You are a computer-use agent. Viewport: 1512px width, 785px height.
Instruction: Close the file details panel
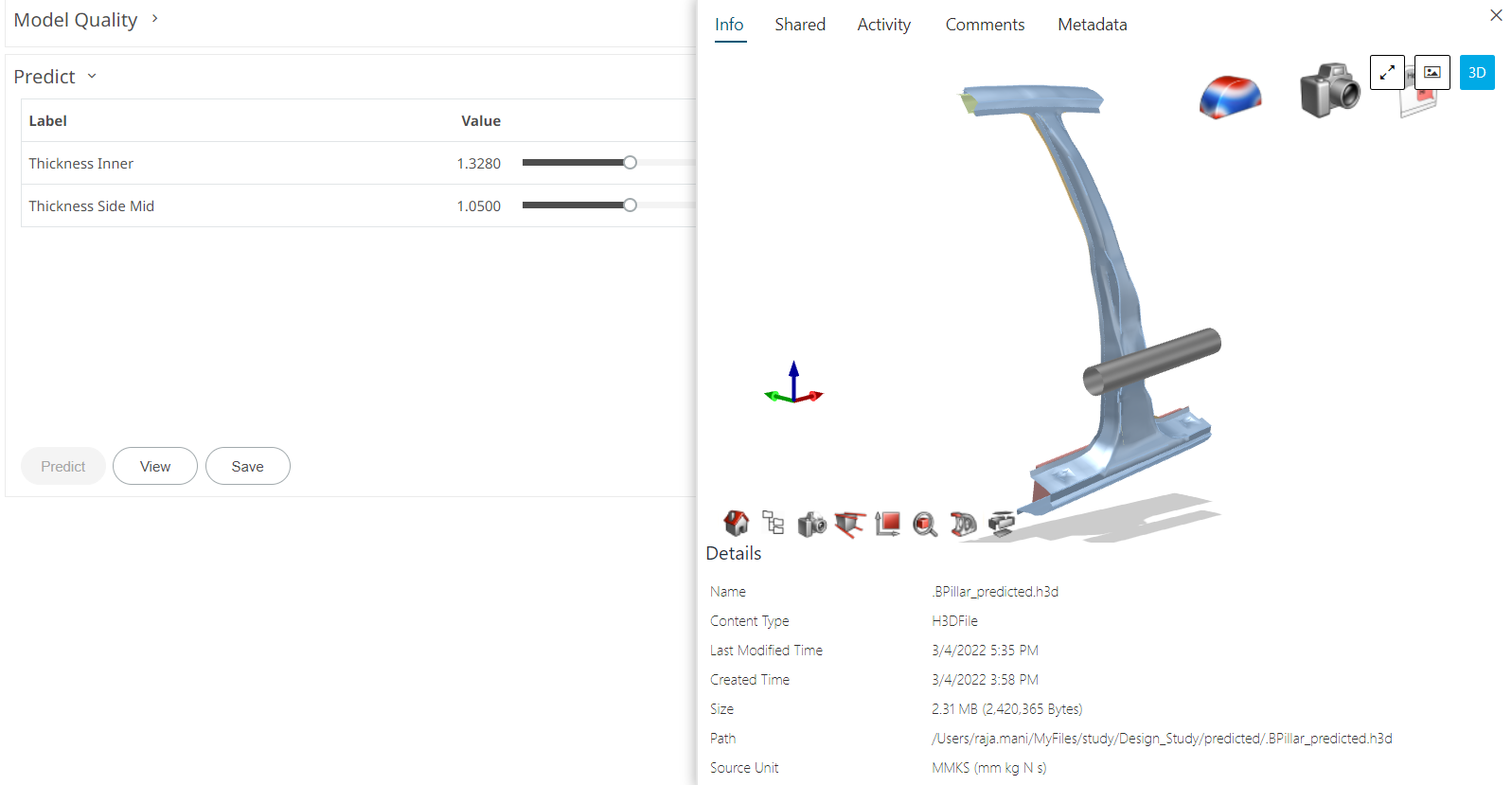point(1496,15)
